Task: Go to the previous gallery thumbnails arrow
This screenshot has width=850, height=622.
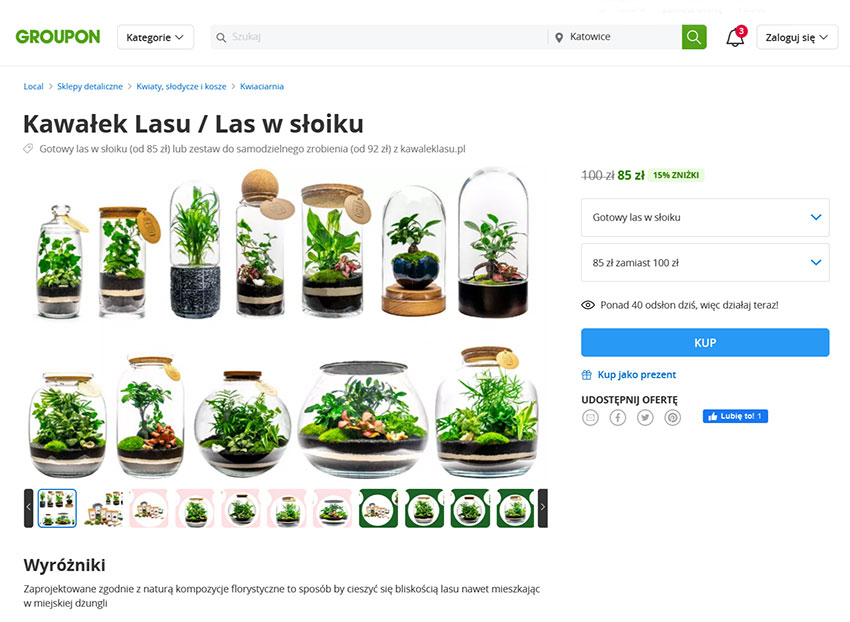Action: click(x=29, y=508)
